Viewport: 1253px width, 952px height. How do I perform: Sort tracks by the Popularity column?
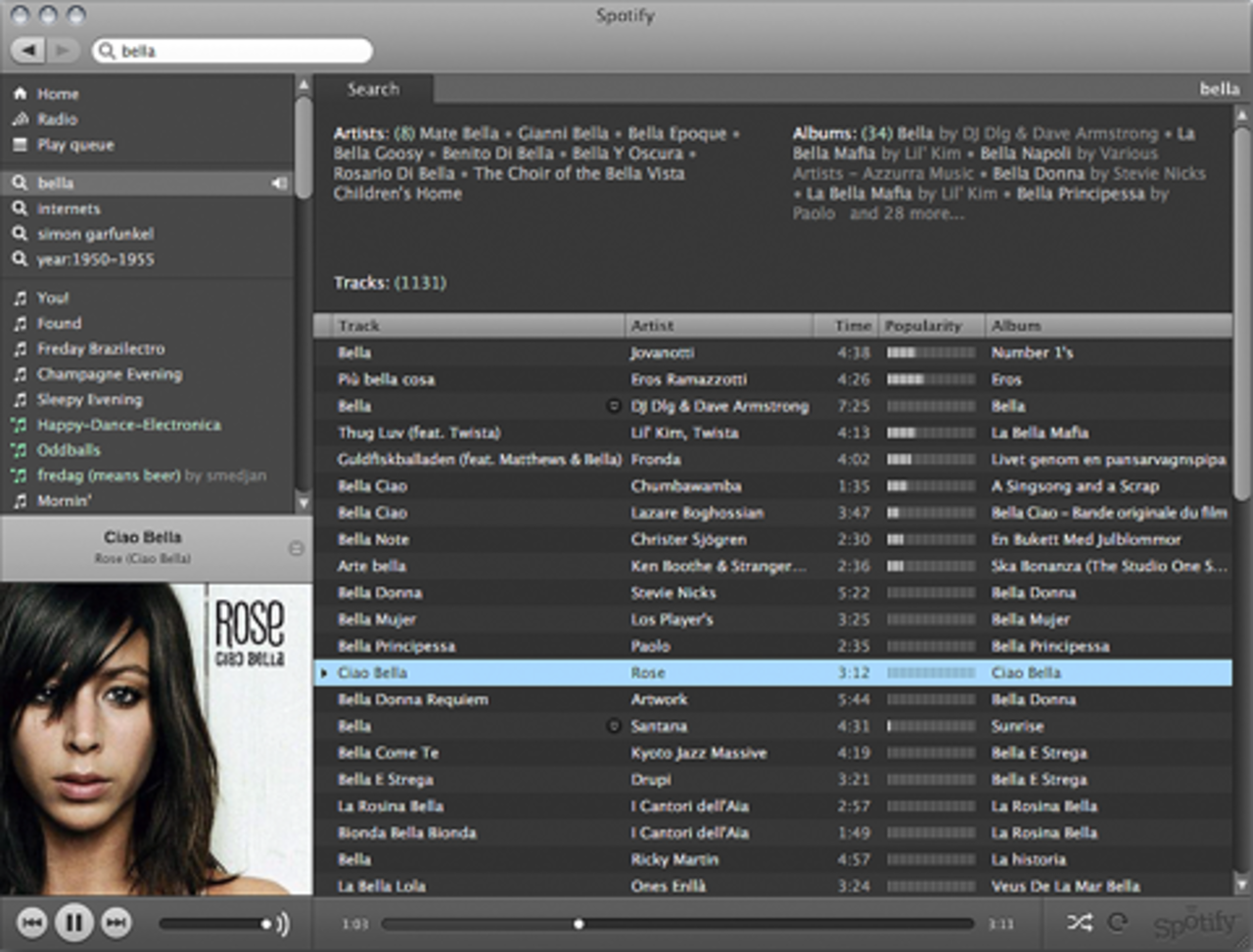925,325
